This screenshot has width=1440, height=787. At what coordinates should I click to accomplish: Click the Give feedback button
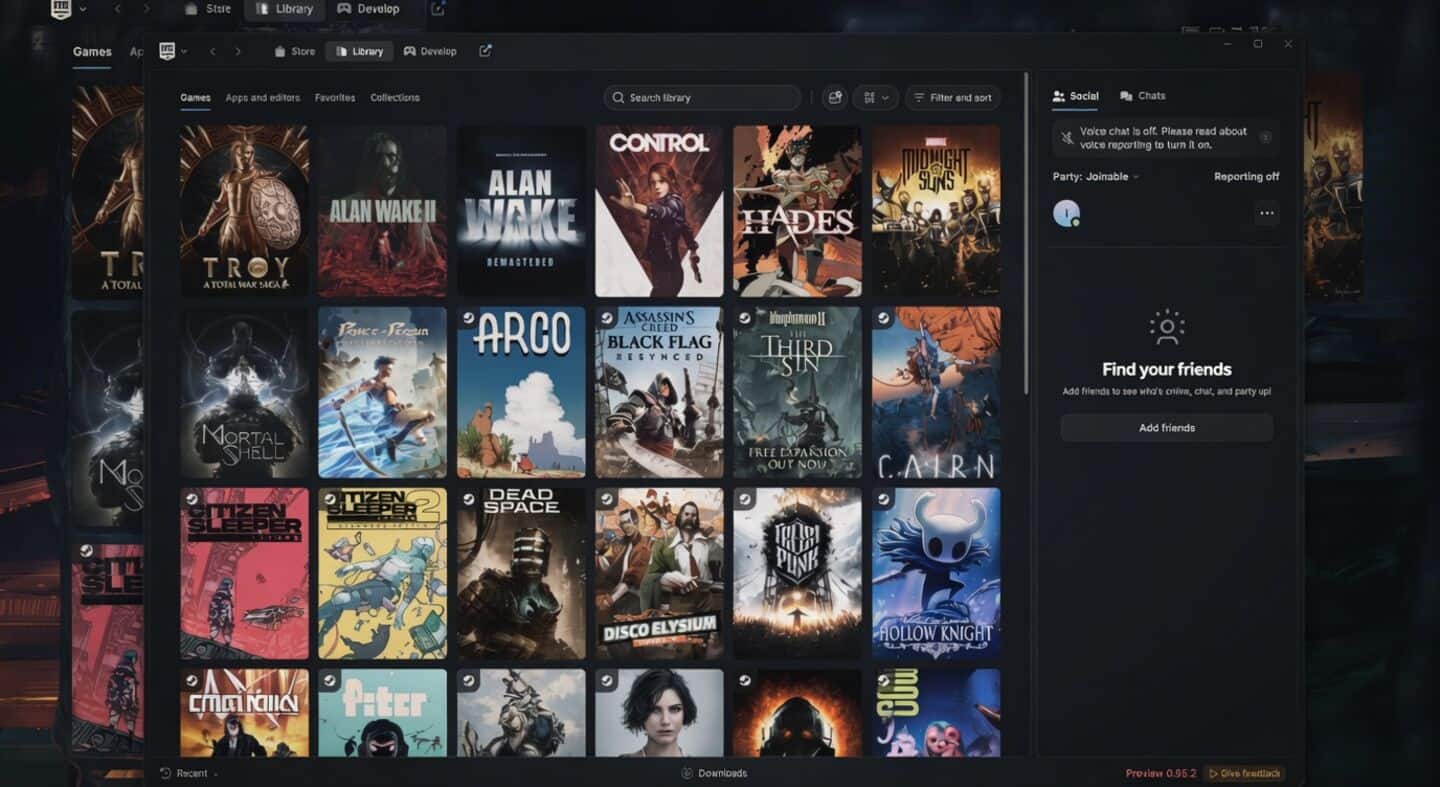pos(1244,773)
